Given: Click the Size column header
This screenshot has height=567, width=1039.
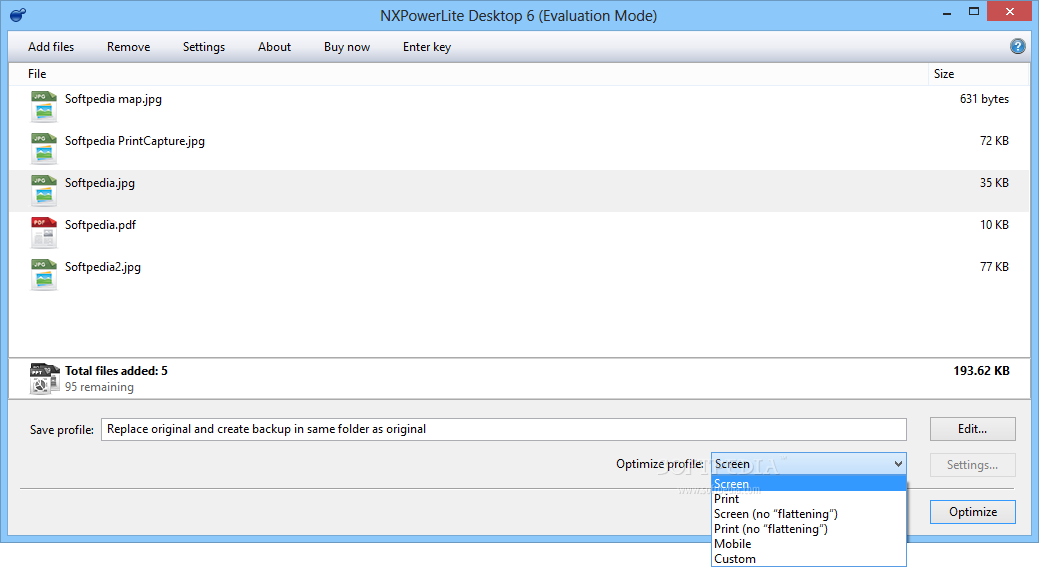Looking at the screenshot, I should click(x=944, y=74).
